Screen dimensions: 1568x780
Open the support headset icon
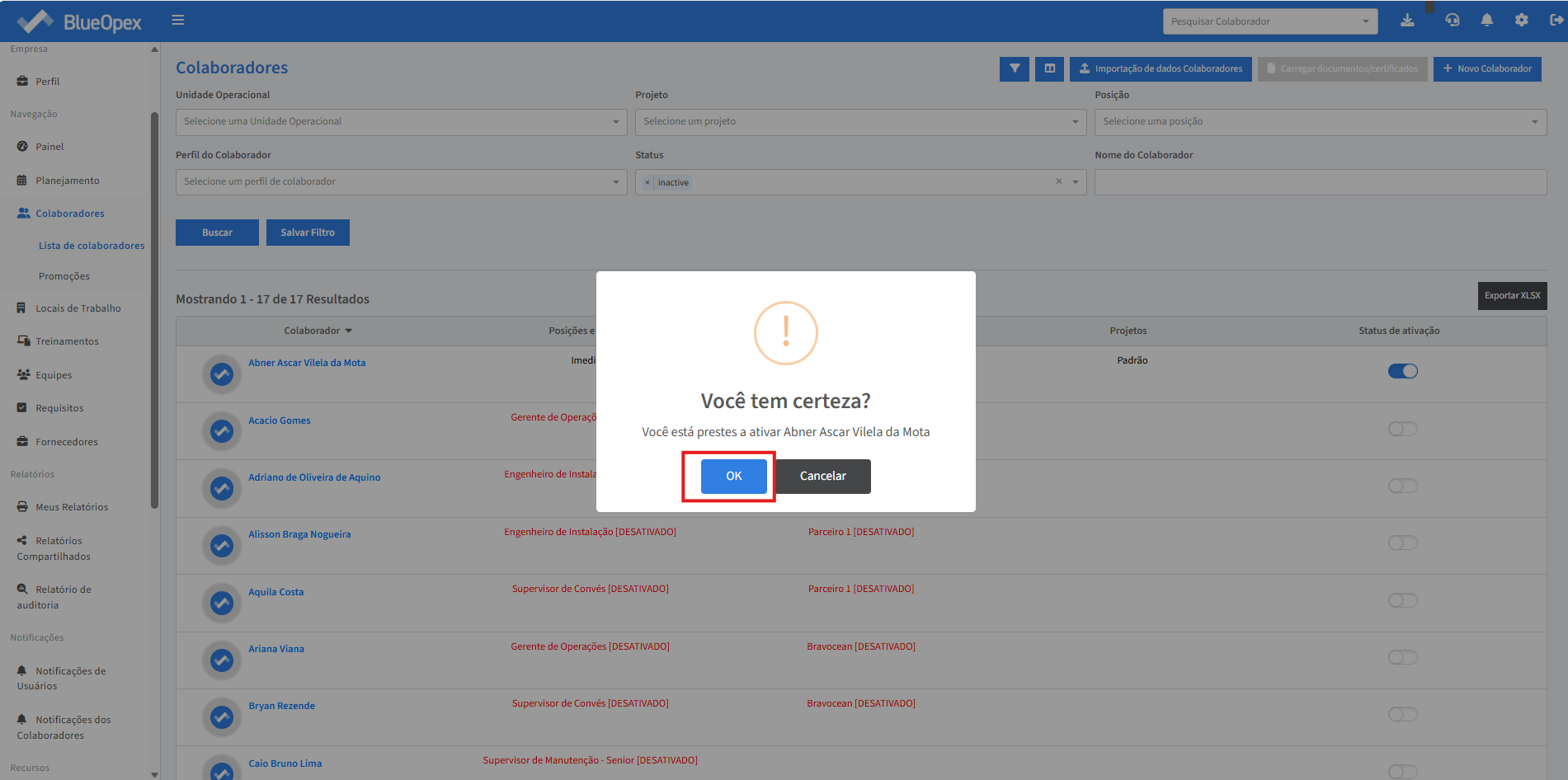1452,21
